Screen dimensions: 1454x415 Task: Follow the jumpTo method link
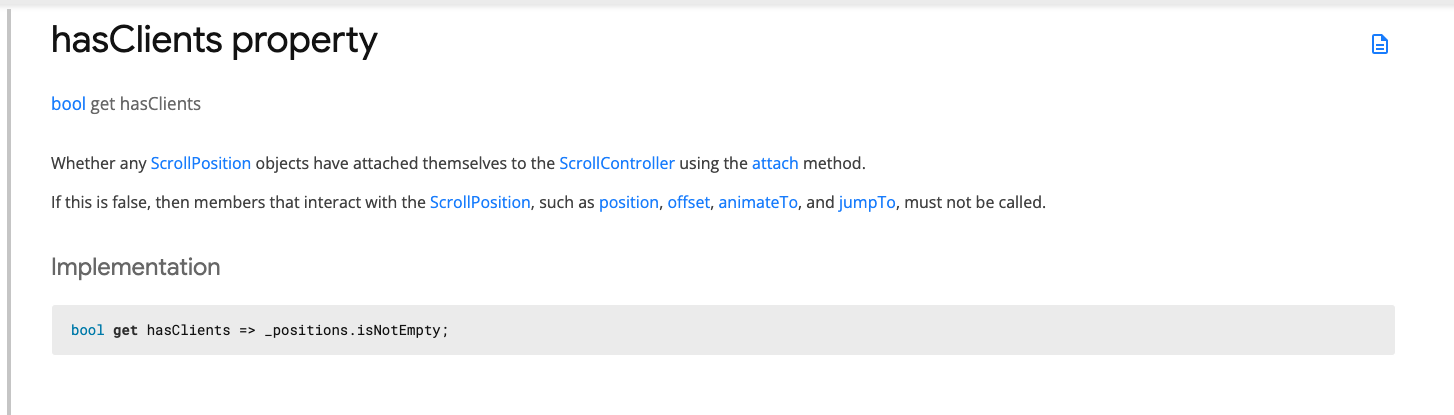867,203
